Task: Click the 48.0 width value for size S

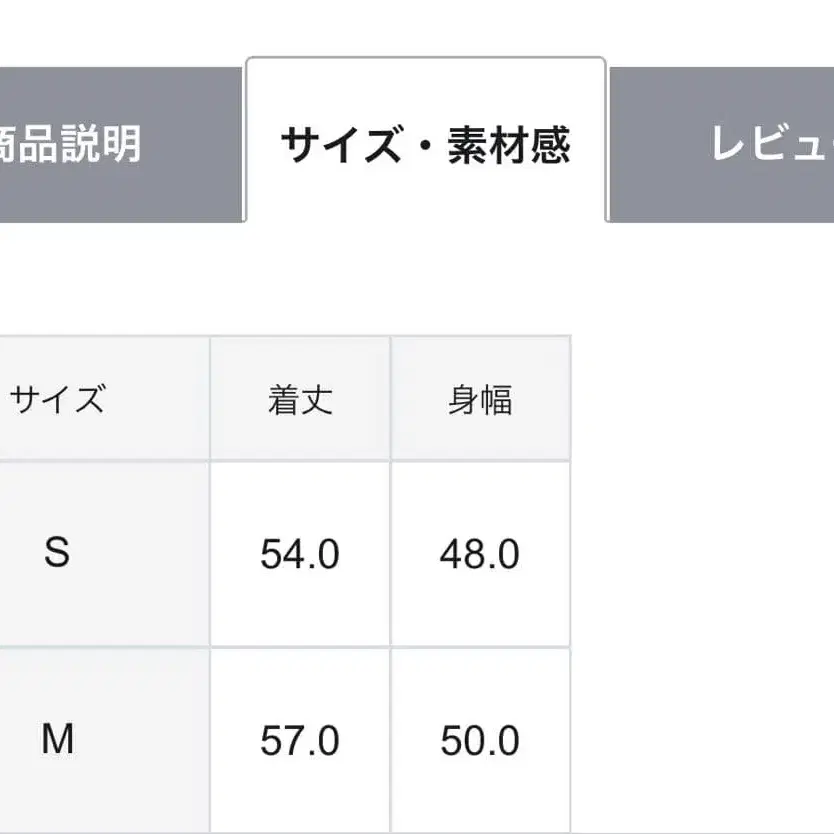Action: pyautogui.click(x=482, y=553)
